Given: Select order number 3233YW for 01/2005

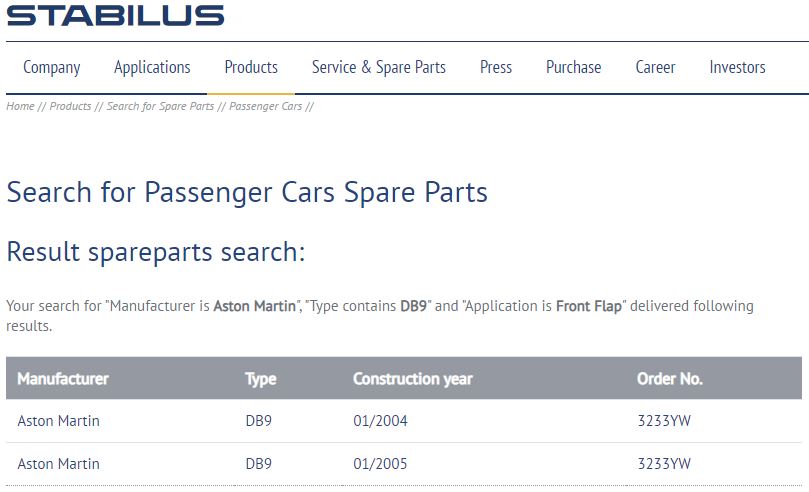Looking at the screenshot, I should click(x=664, y=464).
